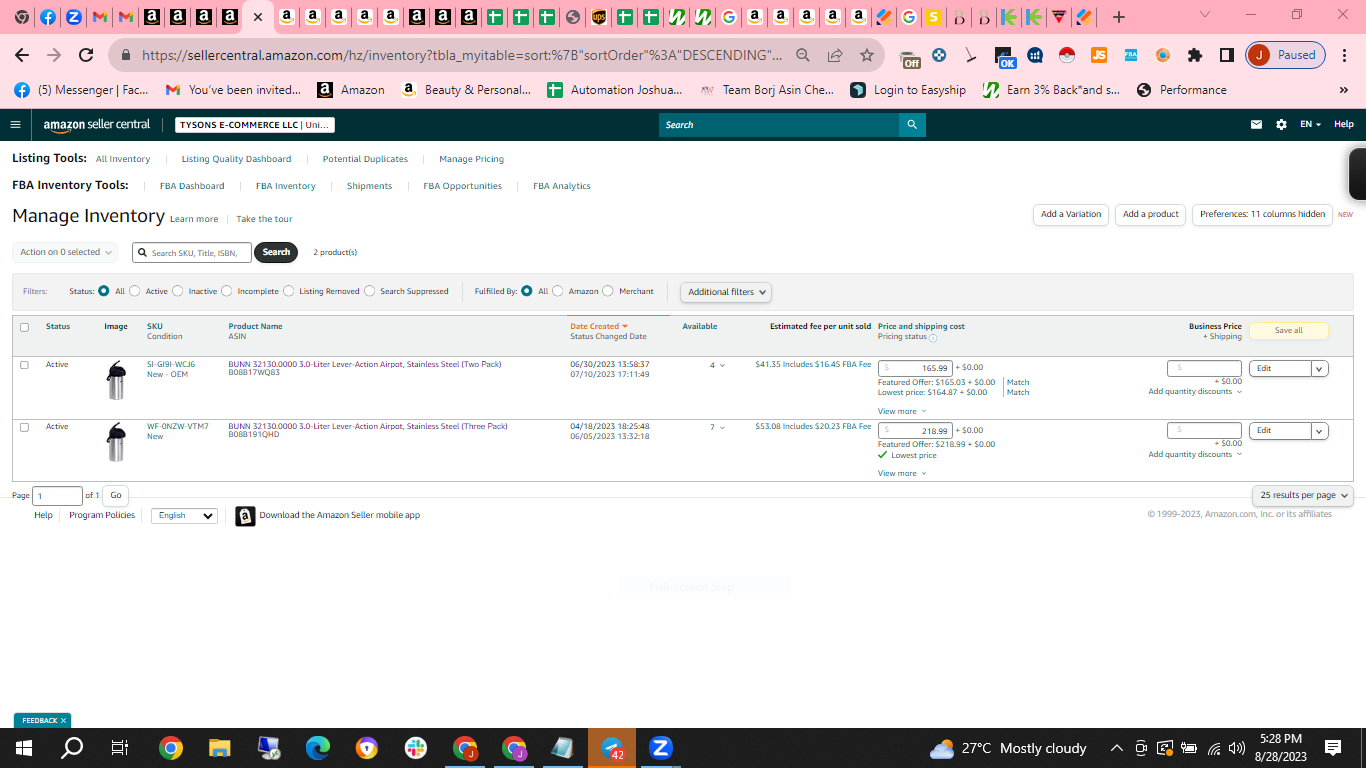Select the Active status filter radio
The height and width of the screenshot is (768, 1366).
pyautogui.click(x=136, y=291)
